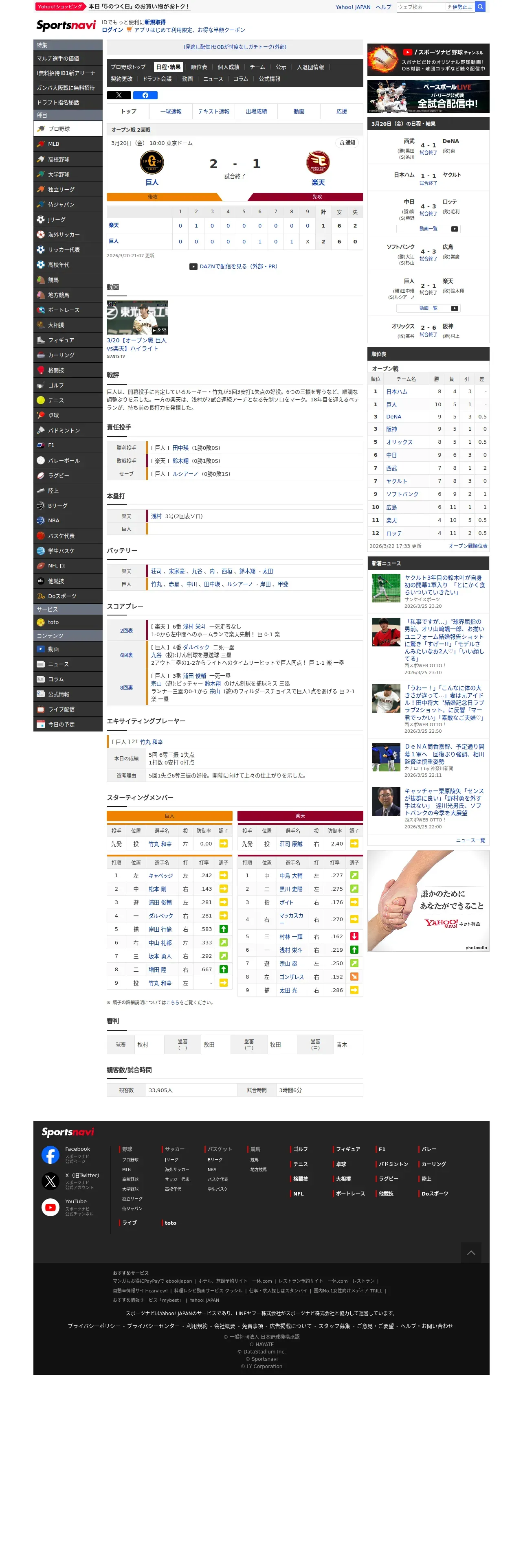Screen dimensions: 523x1568
Task: Click the ニュース一覧 link
Action: (470, 841)
